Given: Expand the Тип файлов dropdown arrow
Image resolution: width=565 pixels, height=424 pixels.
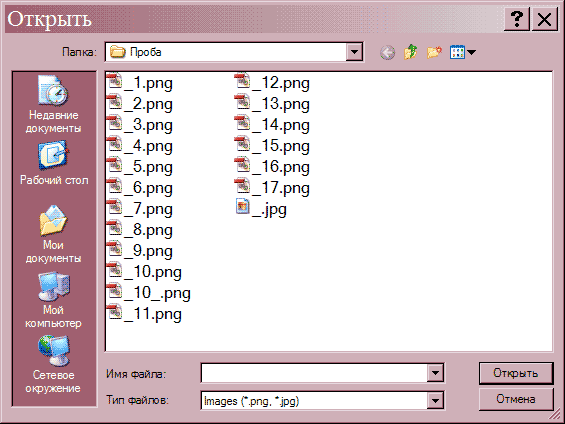Looking at the screenshot, I should pos(435,400).
